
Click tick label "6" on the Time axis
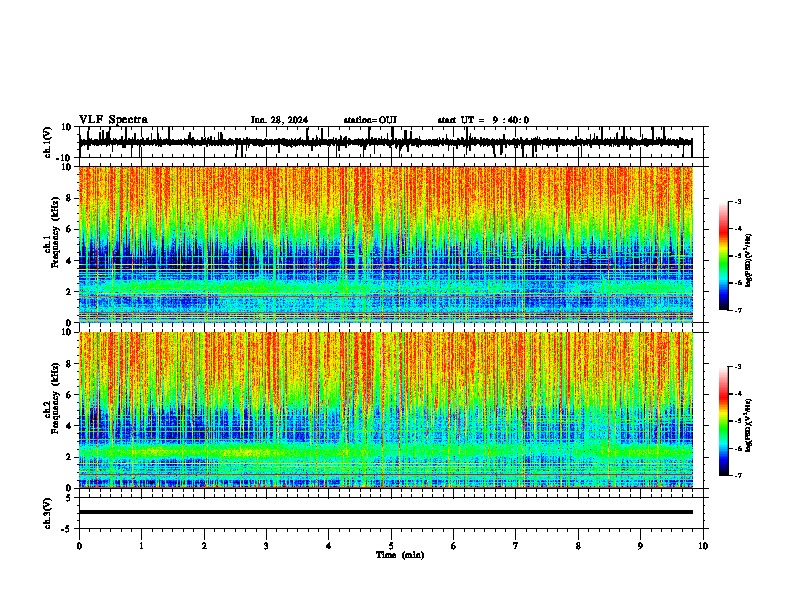click(x=454, y=546)
